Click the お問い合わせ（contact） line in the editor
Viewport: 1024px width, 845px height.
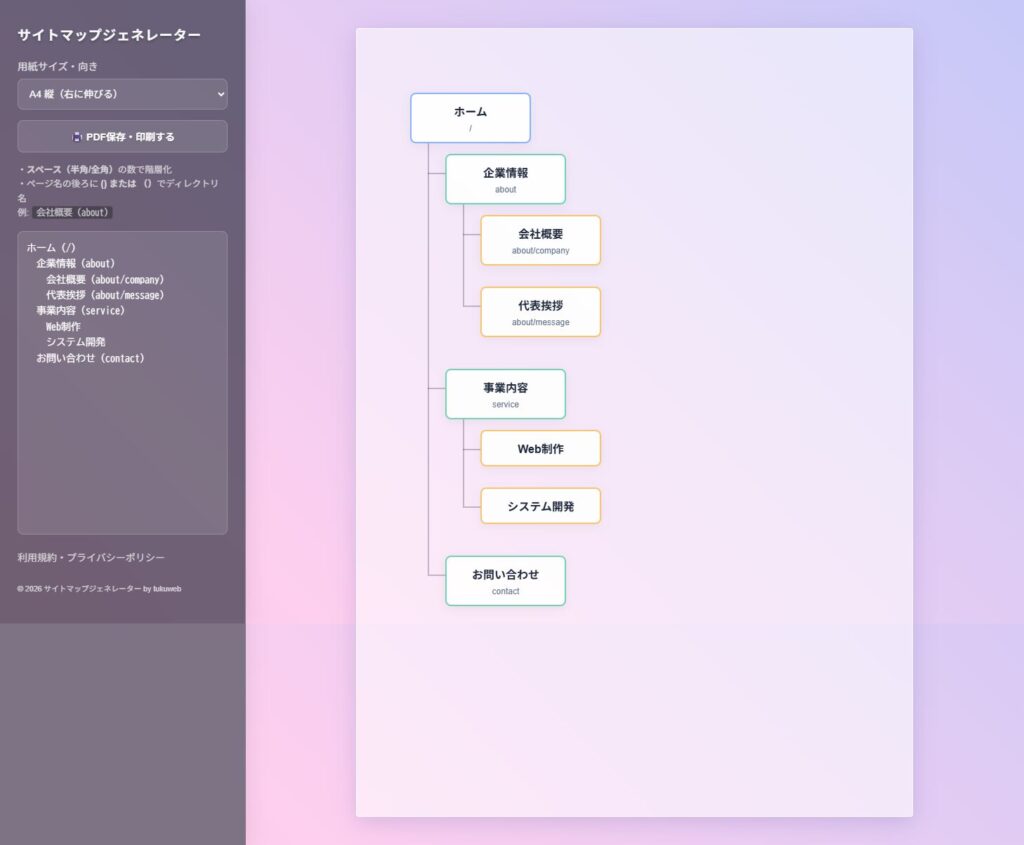point(90,358)
